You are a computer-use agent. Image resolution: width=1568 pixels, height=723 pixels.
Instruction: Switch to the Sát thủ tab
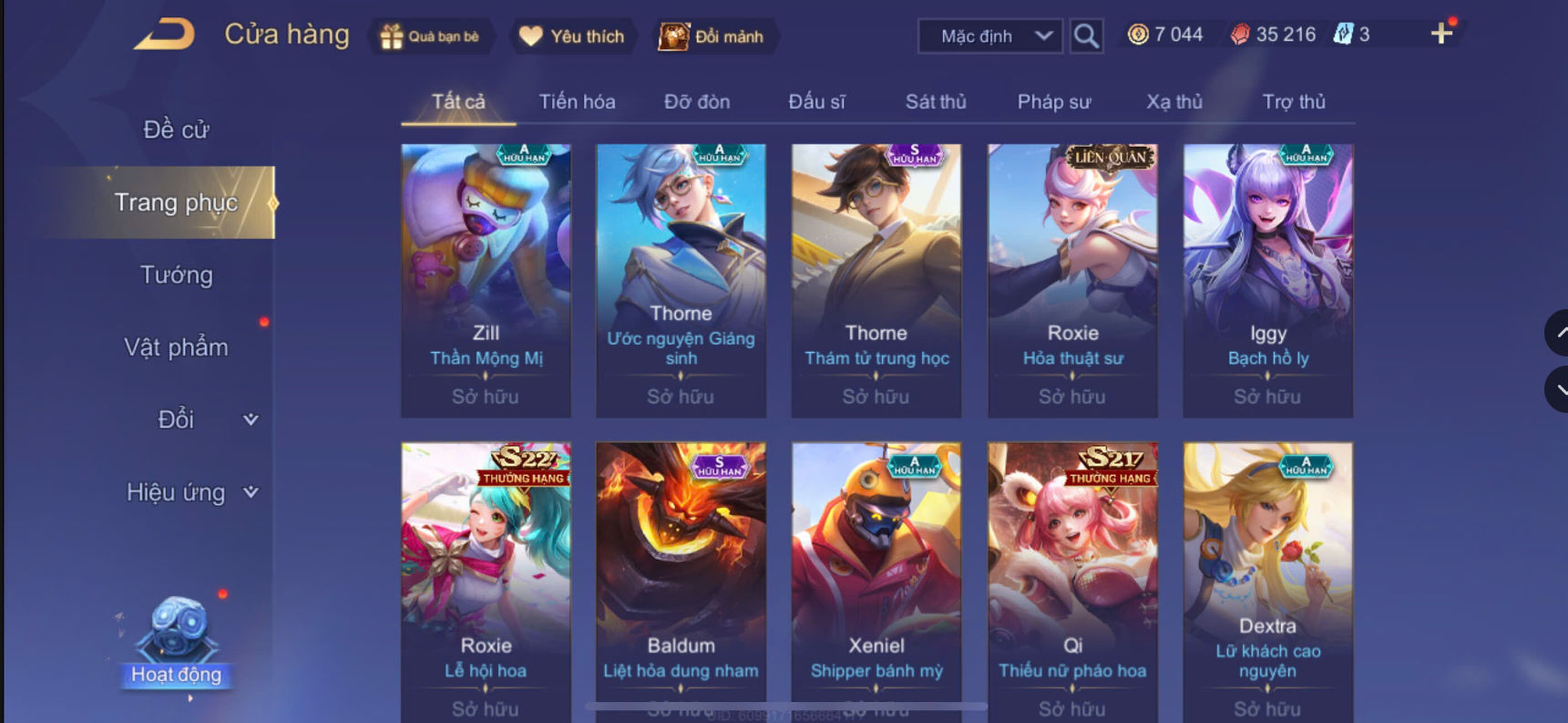click(936, 102)
